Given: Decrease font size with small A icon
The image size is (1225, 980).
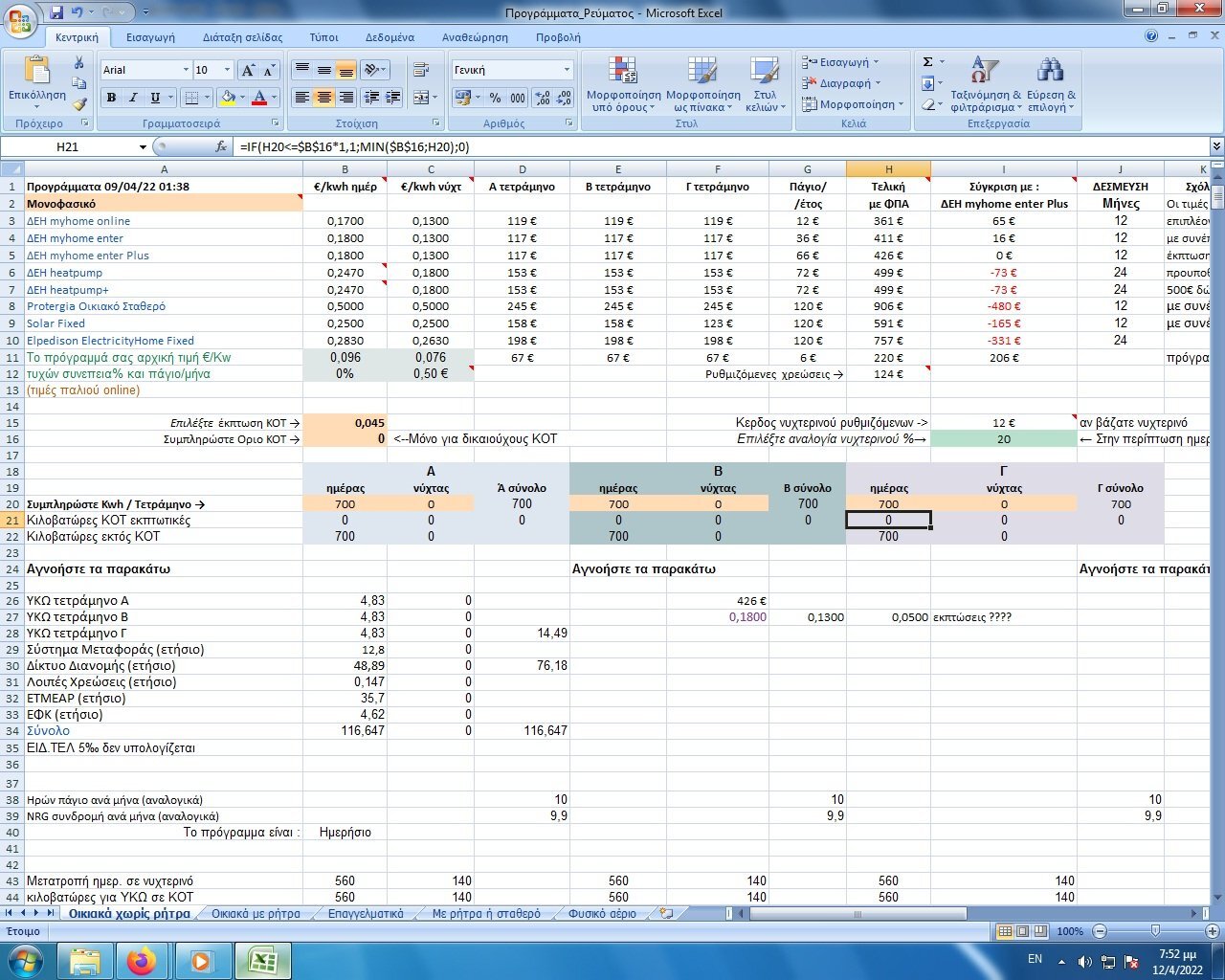Looking at the screenshot, I should tap(269, 70).
